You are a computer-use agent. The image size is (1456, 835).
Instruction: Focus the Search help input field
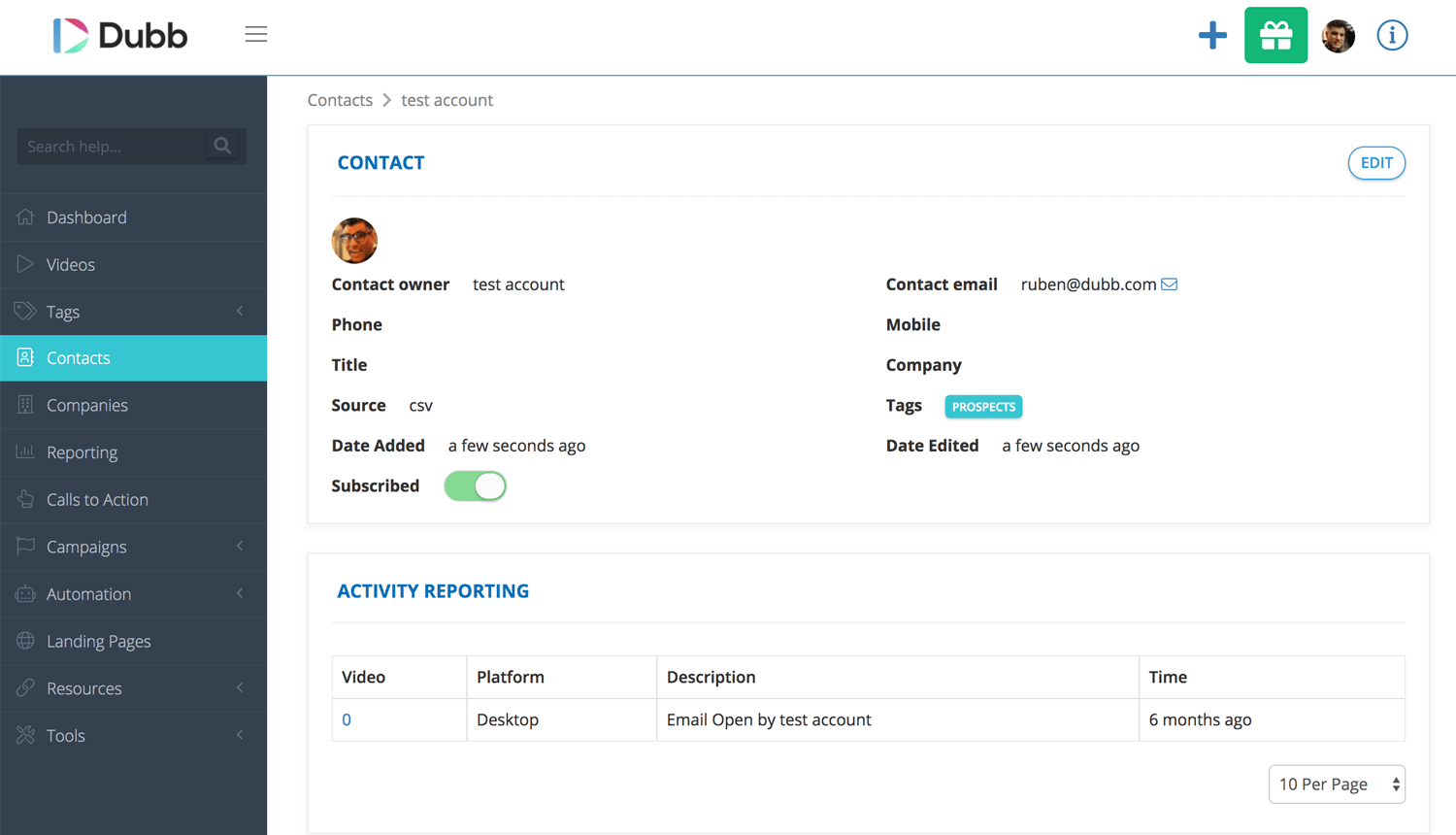(113, 147)
